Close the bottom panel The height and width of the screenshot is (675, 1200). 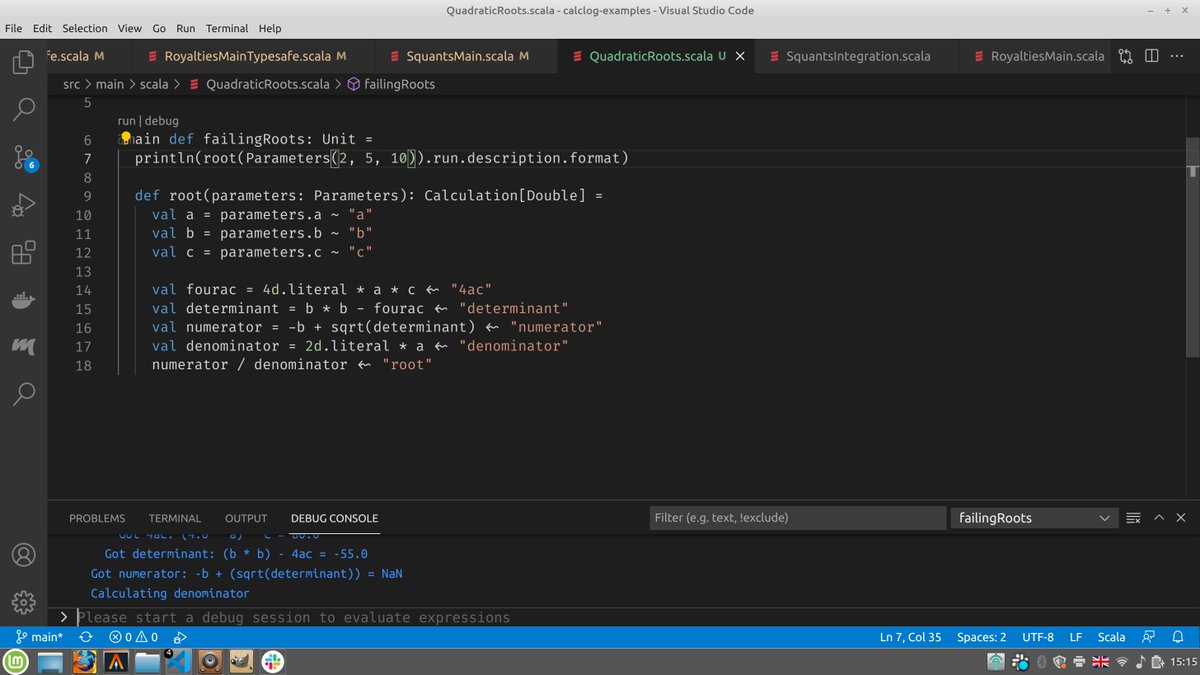point(1181,518)
